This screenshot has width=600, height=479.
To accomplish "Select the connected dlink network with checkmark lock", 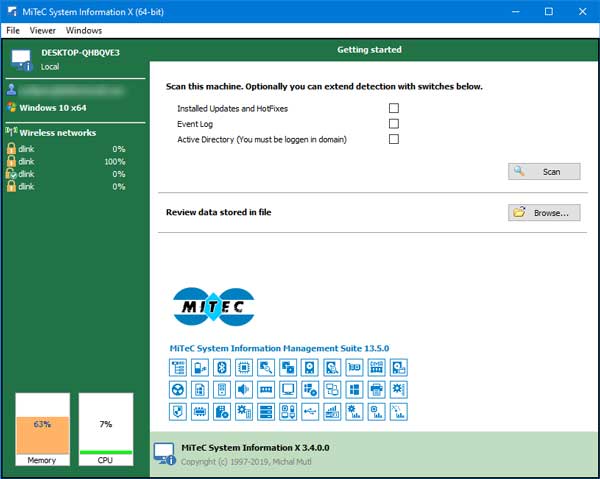I will [x=66, y=174].
